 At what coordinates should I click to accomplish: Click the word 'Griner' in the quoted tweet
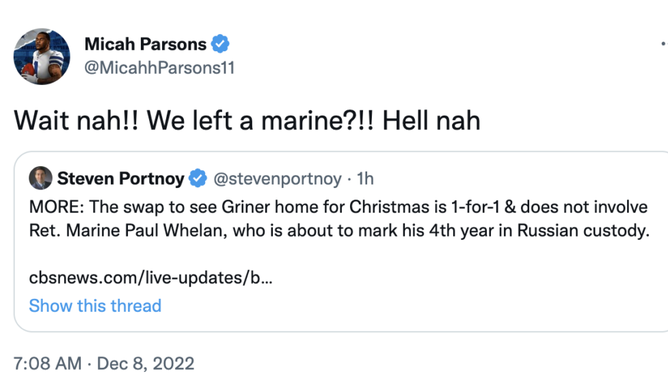coord(246,207)
